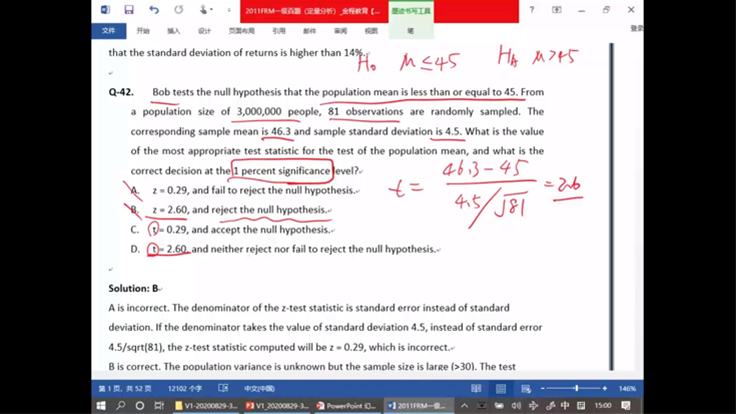Open the V1-20200829 folder taskbar item
This screenshot has width=736, height=414.
click(x=206, y=406)
